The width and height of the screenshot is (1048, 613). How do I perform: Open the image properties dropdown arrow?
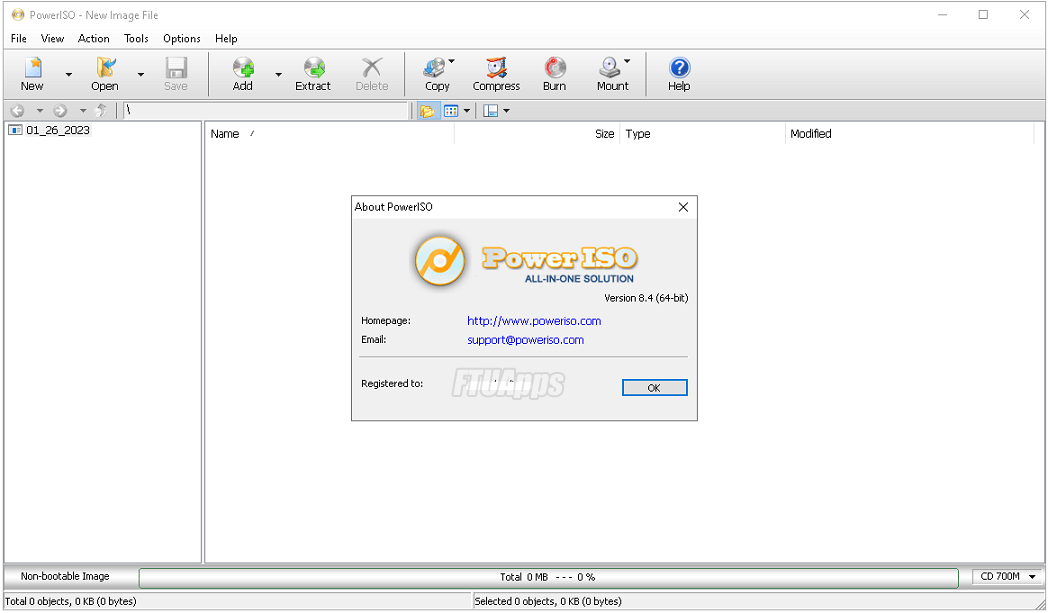(x=506, y=111)
